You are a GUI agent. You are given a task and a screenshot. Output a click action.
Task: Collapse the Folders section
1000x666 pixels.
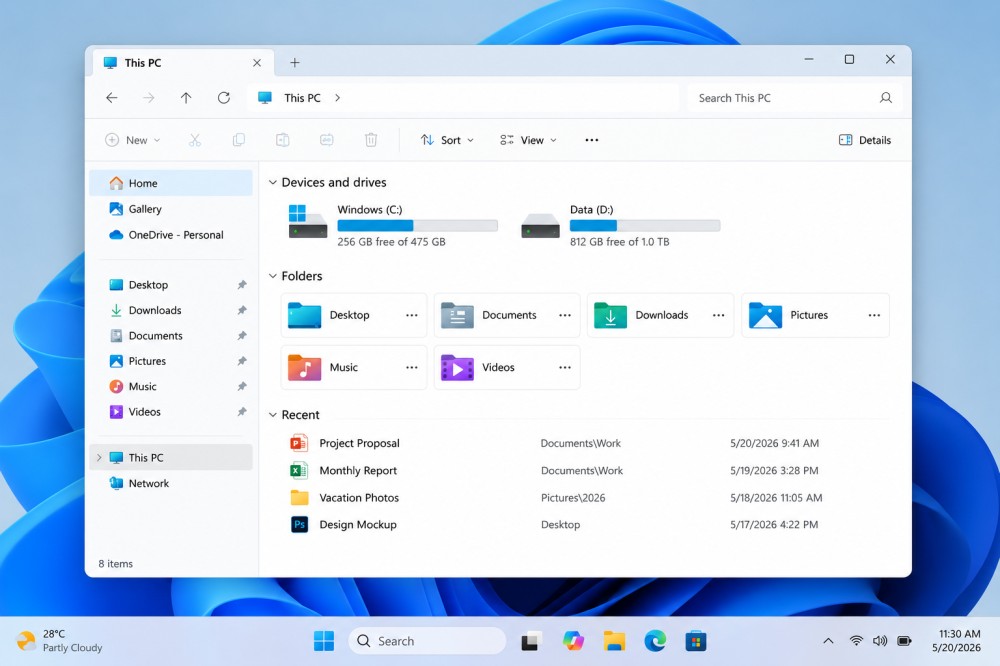tap(272, 276)
